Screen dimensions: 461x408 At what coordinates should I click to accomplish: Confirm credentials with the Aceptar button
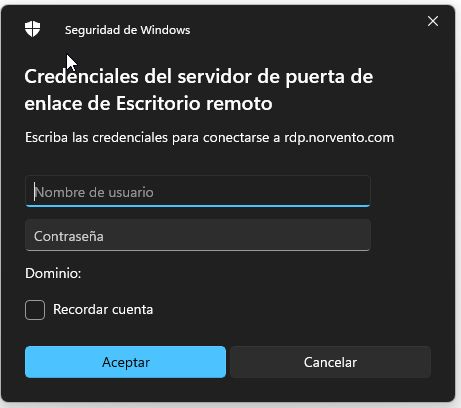coord(125,362)
